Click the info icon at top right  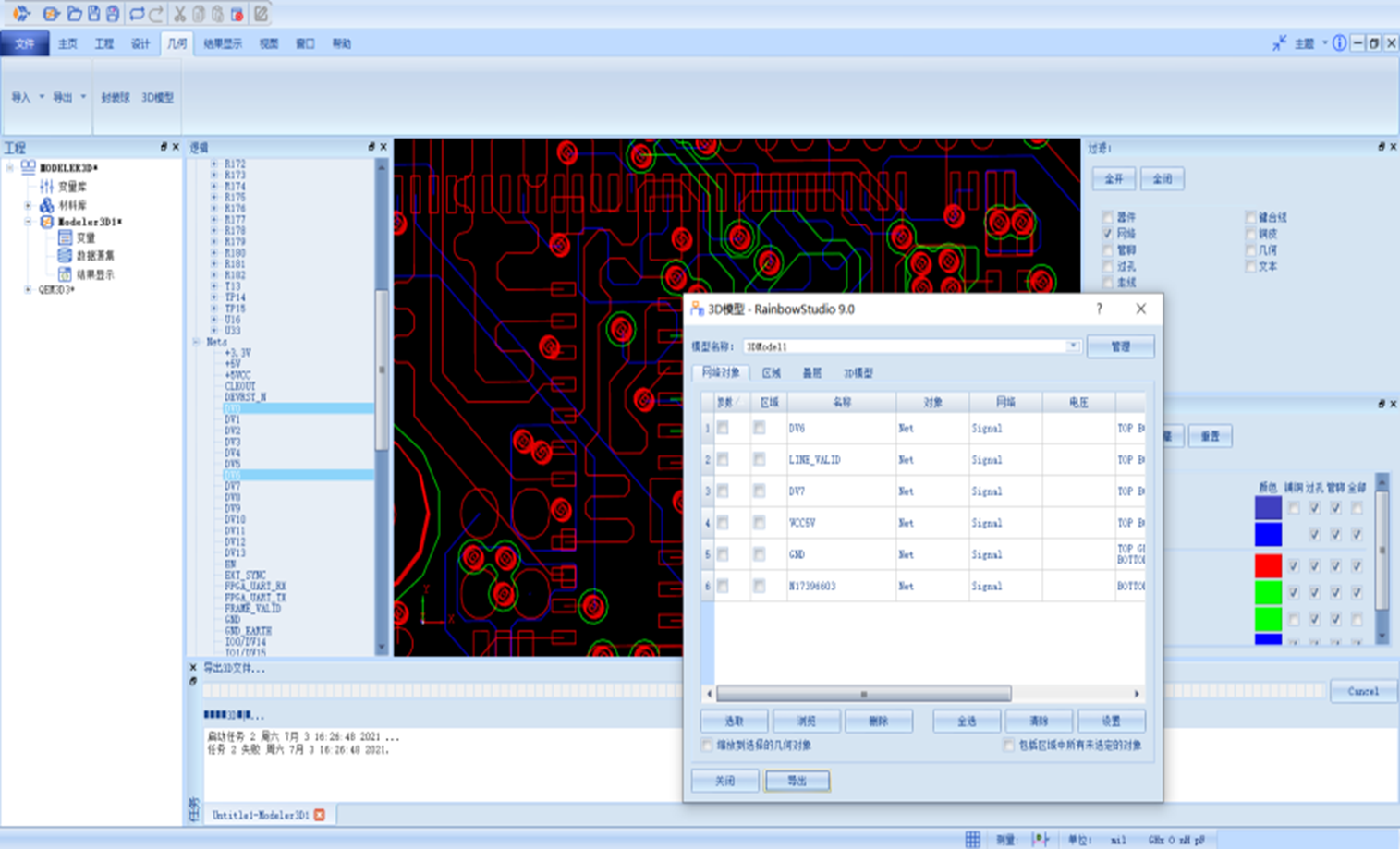pyautogui.click(x=1339, y=43)
